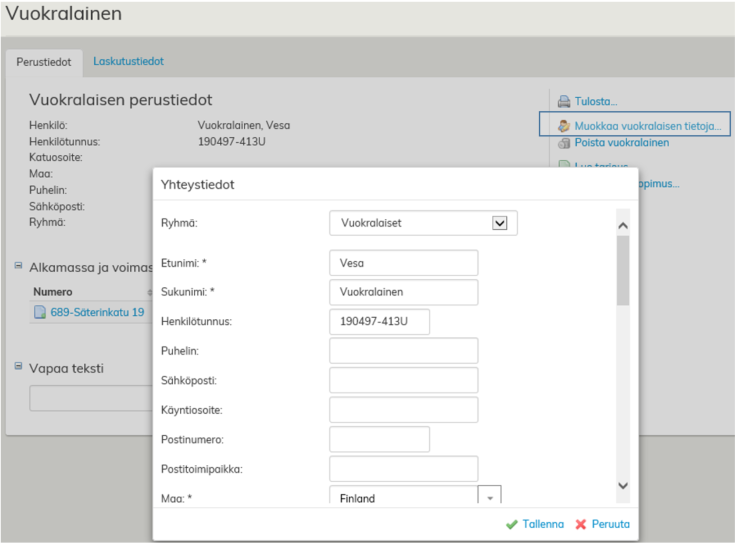The image size is (735, 543).
Task: Switch to the Laskutustiedot tab
Action: click(x=128, y=61)
